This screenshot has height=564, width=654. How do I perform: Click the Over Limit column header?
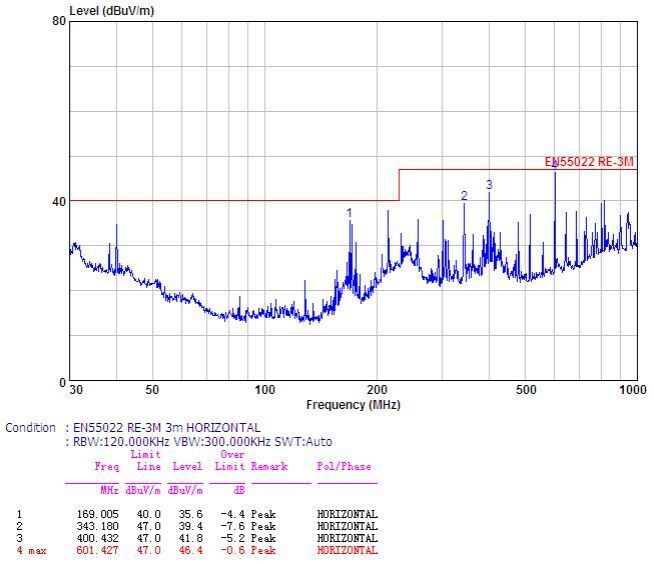pyautogui.click(x=232, y=461)
